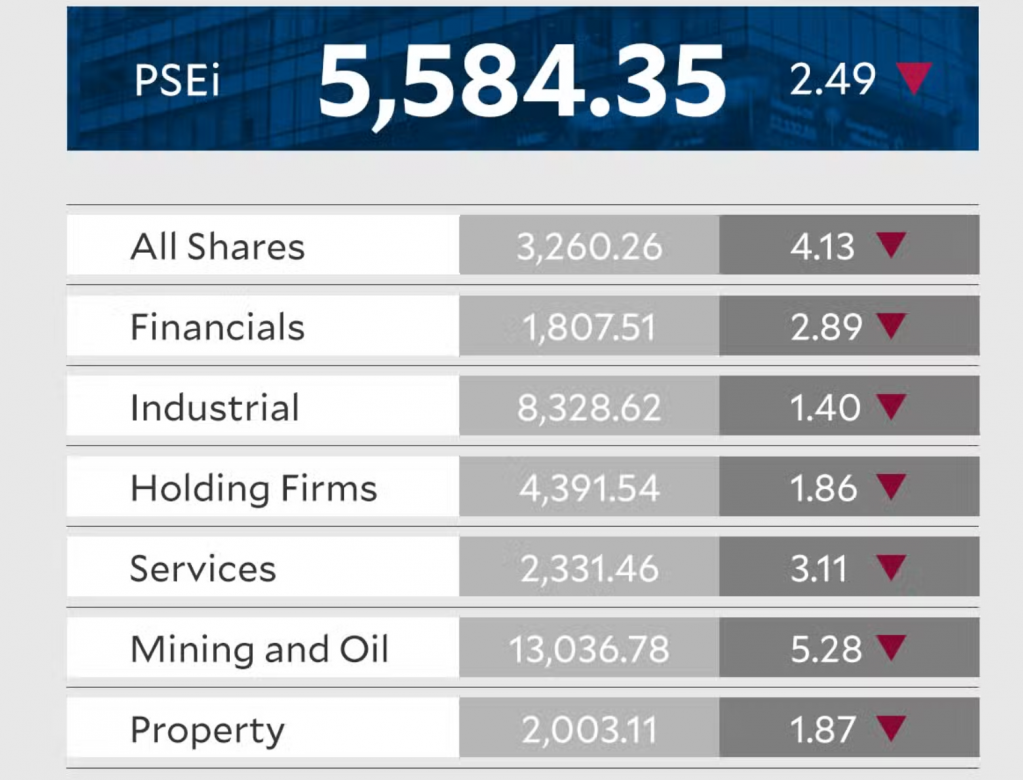Click the PSEi label in the banner

pyautogui.click(x=177, y=82)
